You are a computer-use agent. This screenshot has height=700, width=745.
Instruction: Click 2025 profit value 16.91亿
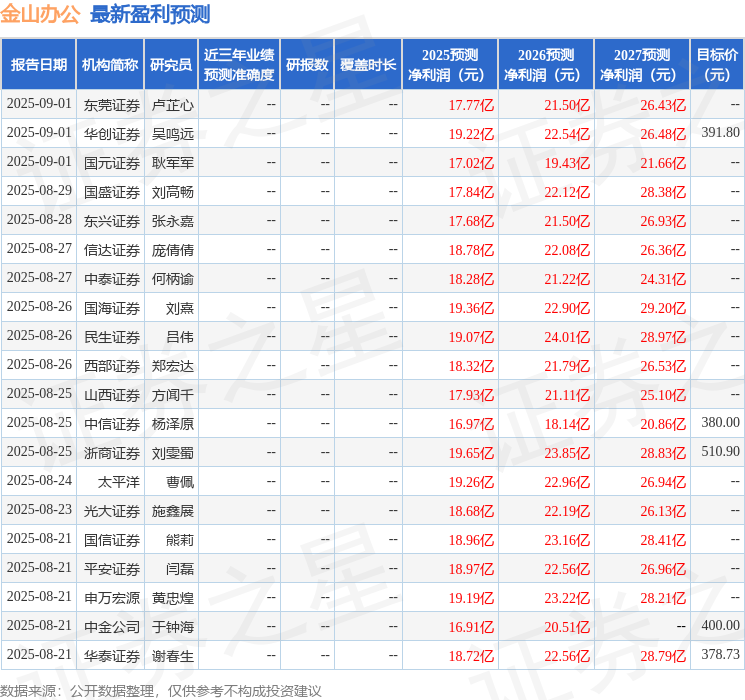pyautogui.click(x=471, y=627)
